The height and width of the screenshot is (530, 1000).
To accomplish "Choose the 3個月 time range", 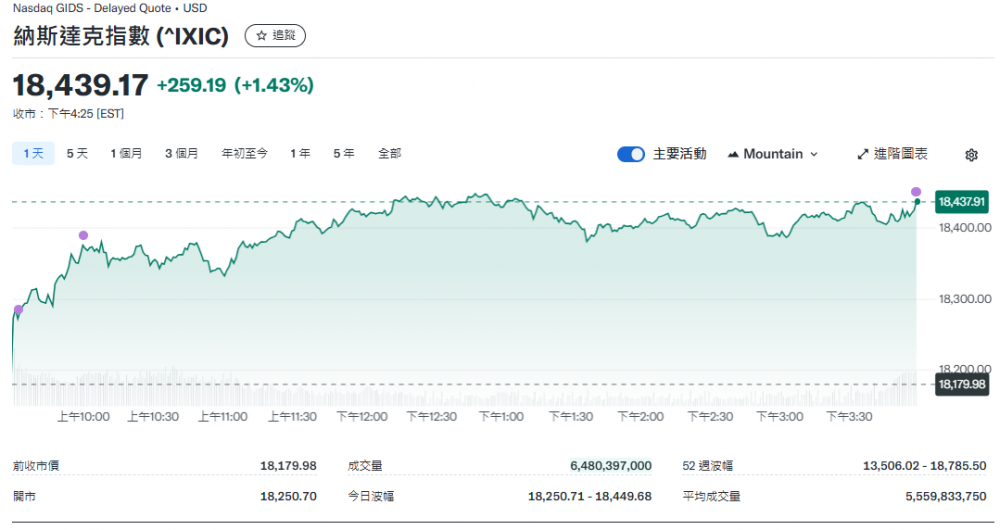I will coord(182,154).
